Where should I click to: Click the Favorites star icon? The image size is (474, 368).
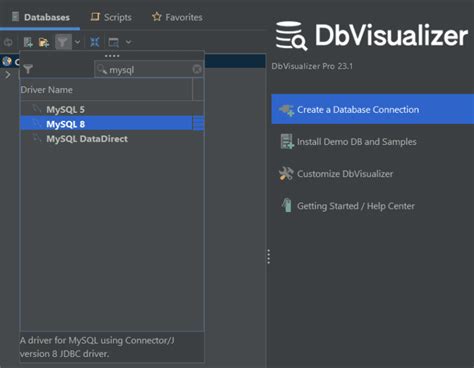[x=156, y=16]
